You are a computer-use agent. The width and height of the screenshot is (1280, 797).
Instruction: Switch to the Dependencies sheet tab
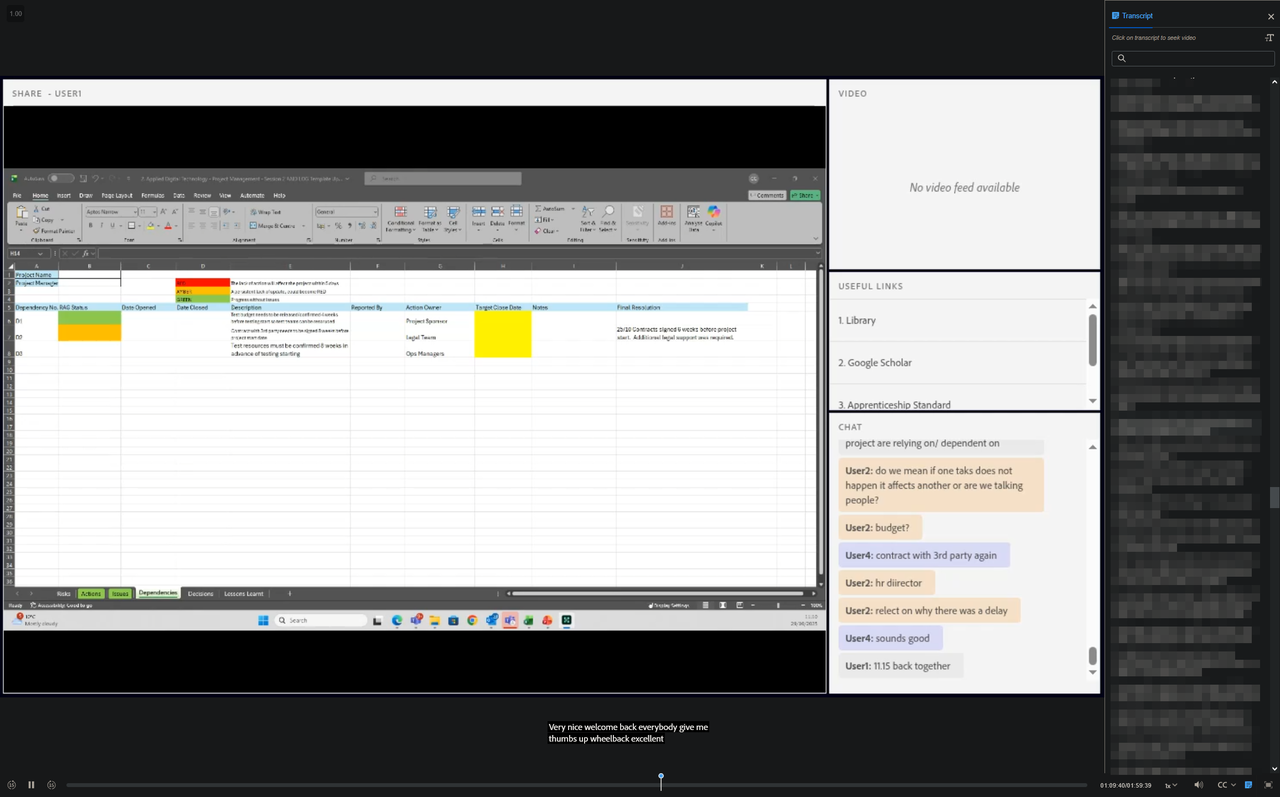158,593
